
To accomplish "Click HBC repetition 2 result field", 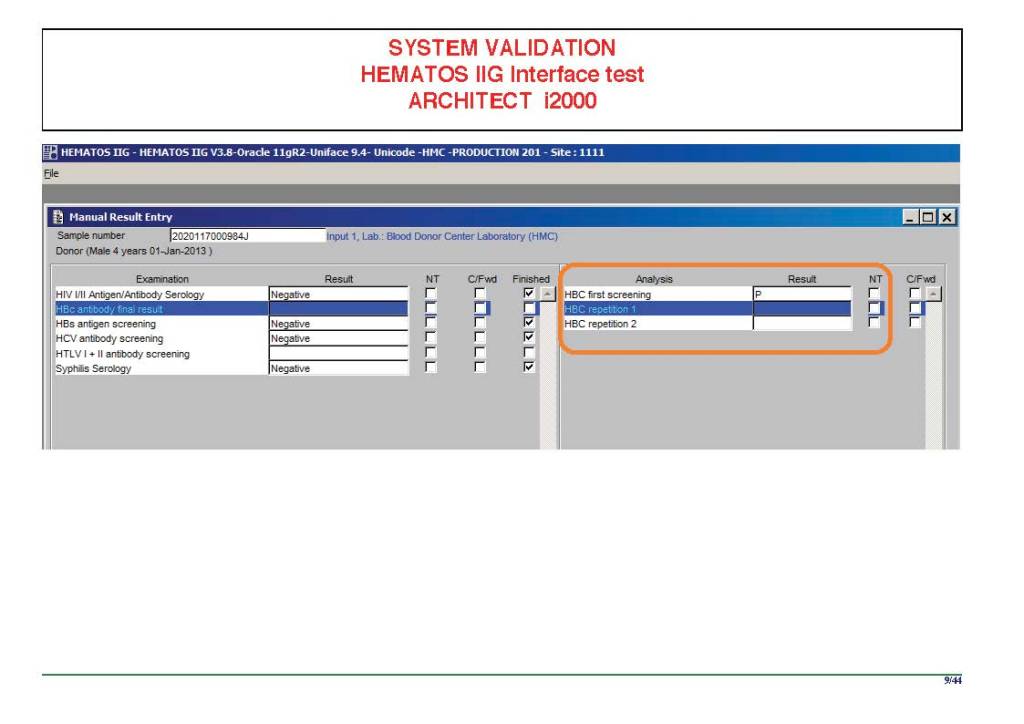I will tap(802, 324).
